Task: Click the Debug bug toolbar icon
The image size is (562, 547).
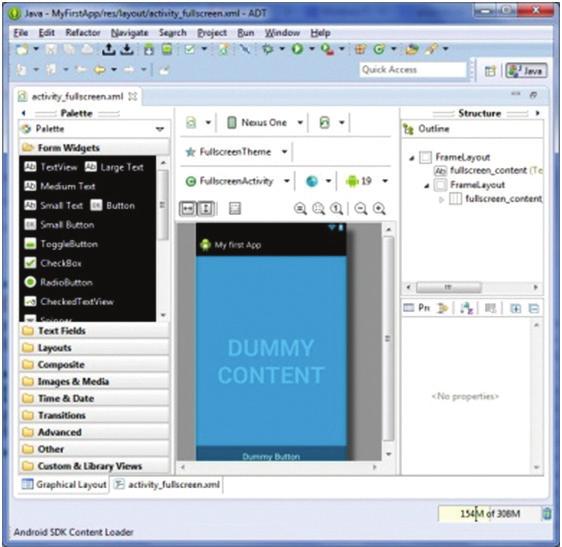Action: click(x=267, y=49)
